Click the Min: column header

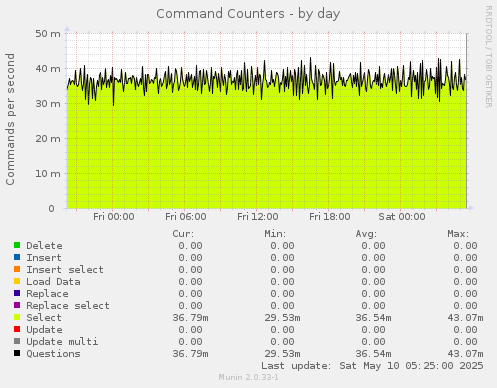(275, 234)
